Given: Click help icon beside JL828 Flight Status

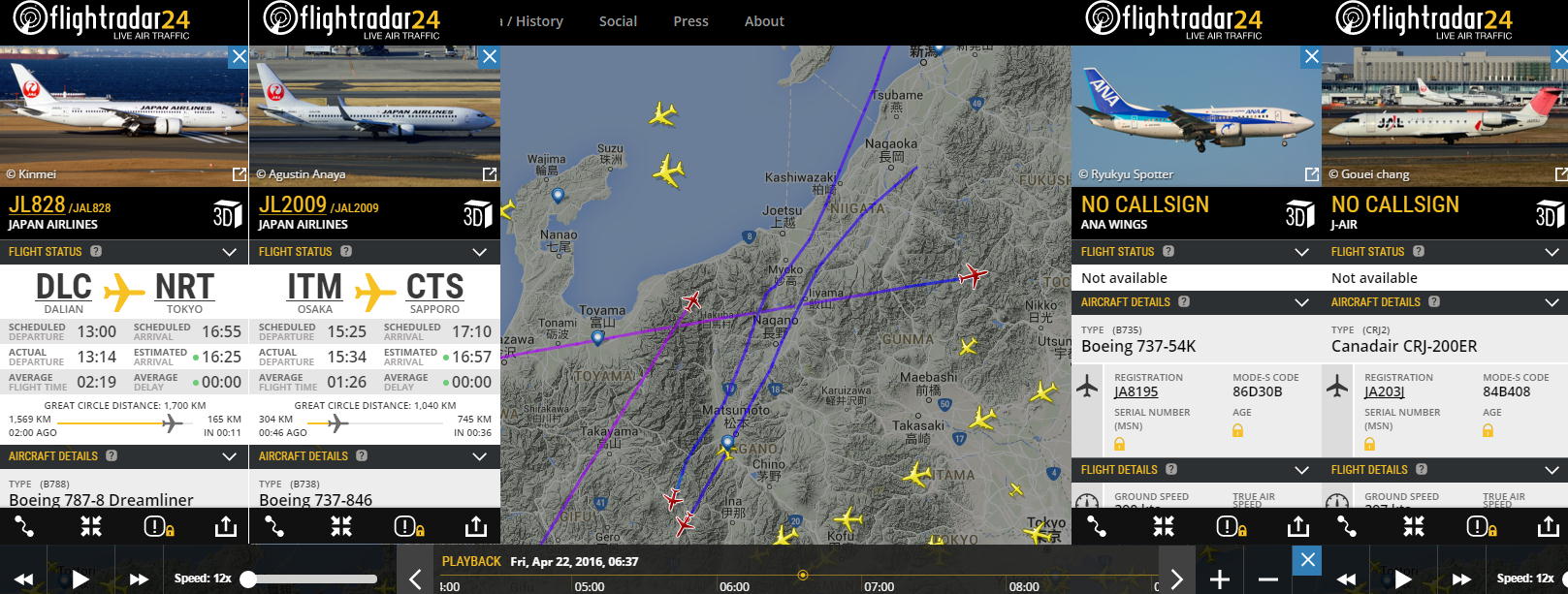Looking at the screenshot, I should coord(96,251).
